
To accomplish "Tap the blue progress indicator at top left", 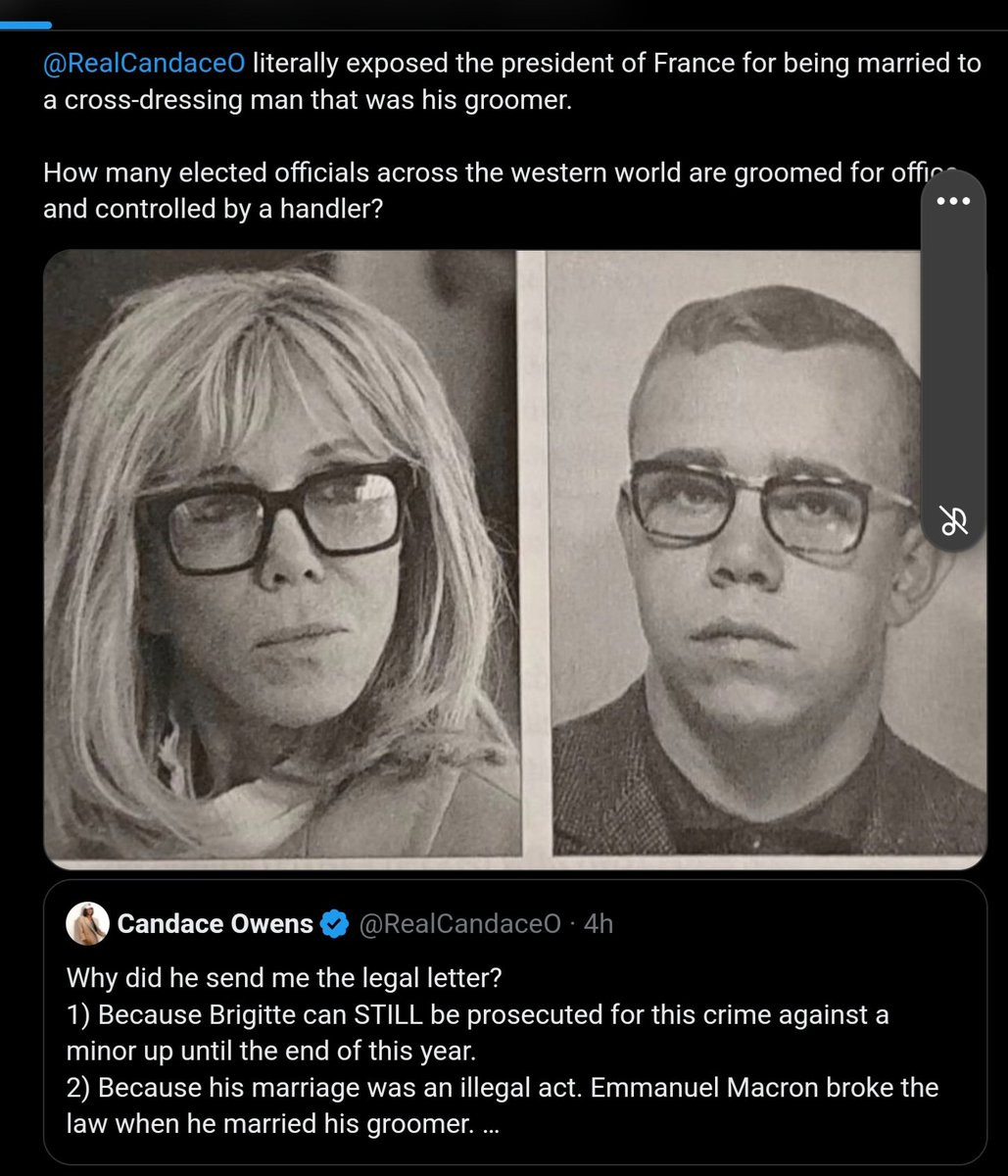I will tap(26, 24).
